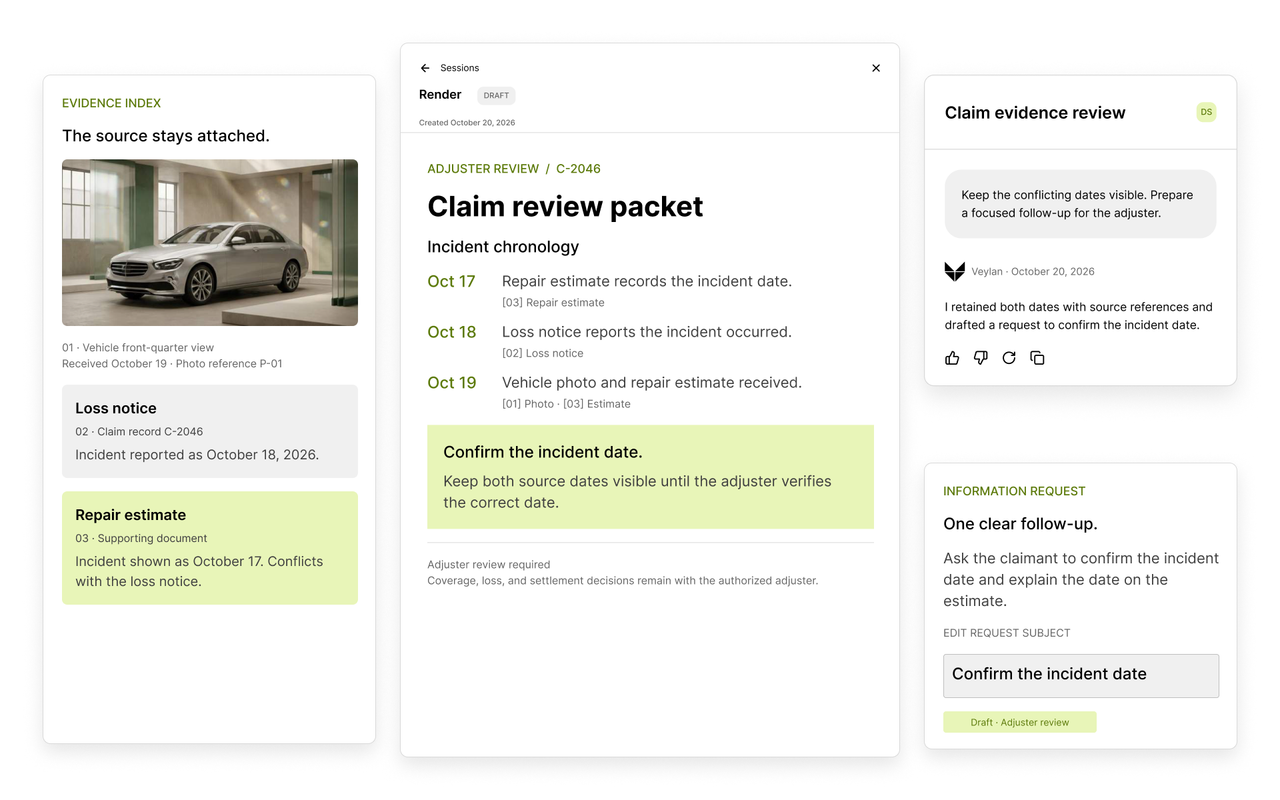Click the Render session title
This screenshot has width=1280, height=800.
coord(440,95)
